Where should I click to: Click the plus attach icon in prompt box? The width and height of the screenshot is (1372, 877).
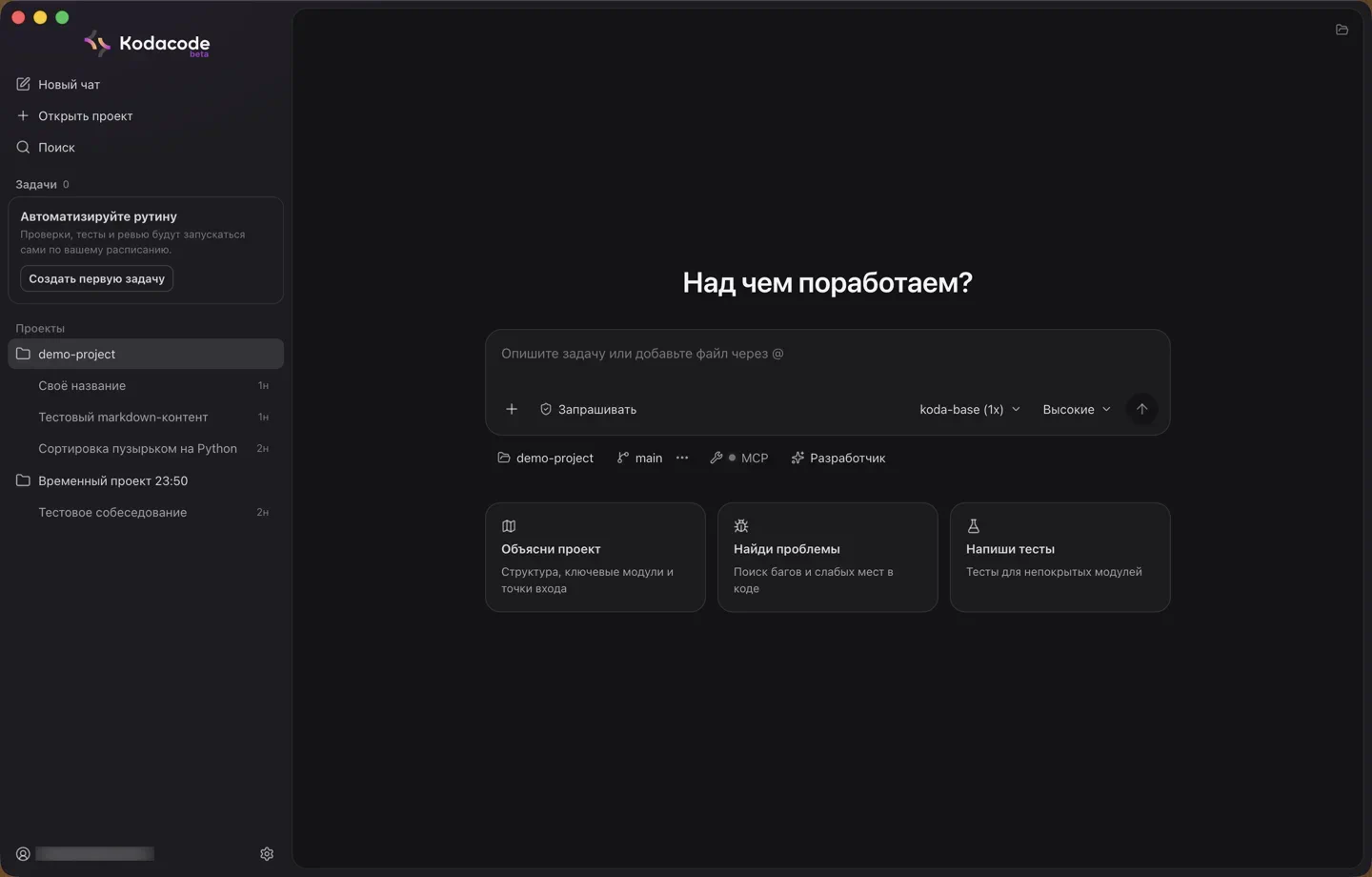click(512, 409)
